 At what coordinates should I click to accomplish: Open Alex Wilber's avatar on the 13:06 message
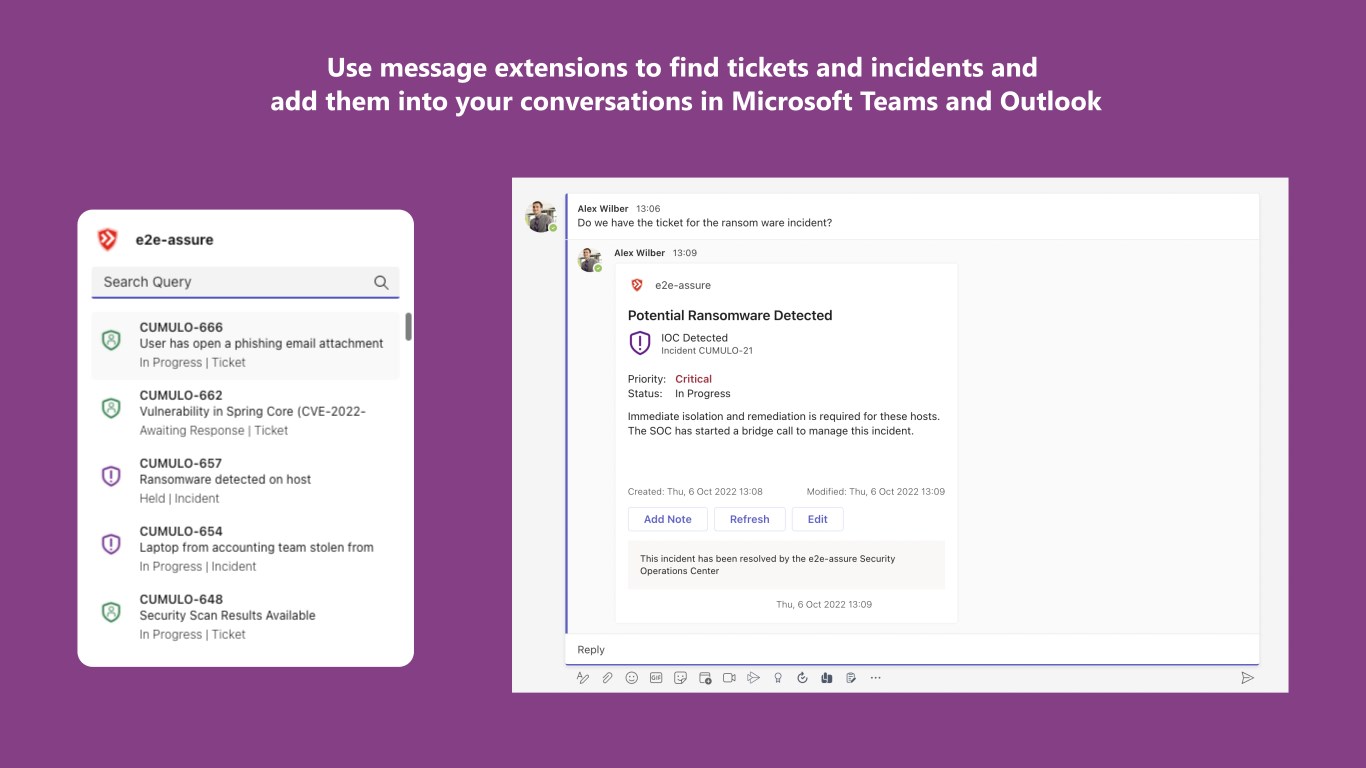(x=541, y=216)
